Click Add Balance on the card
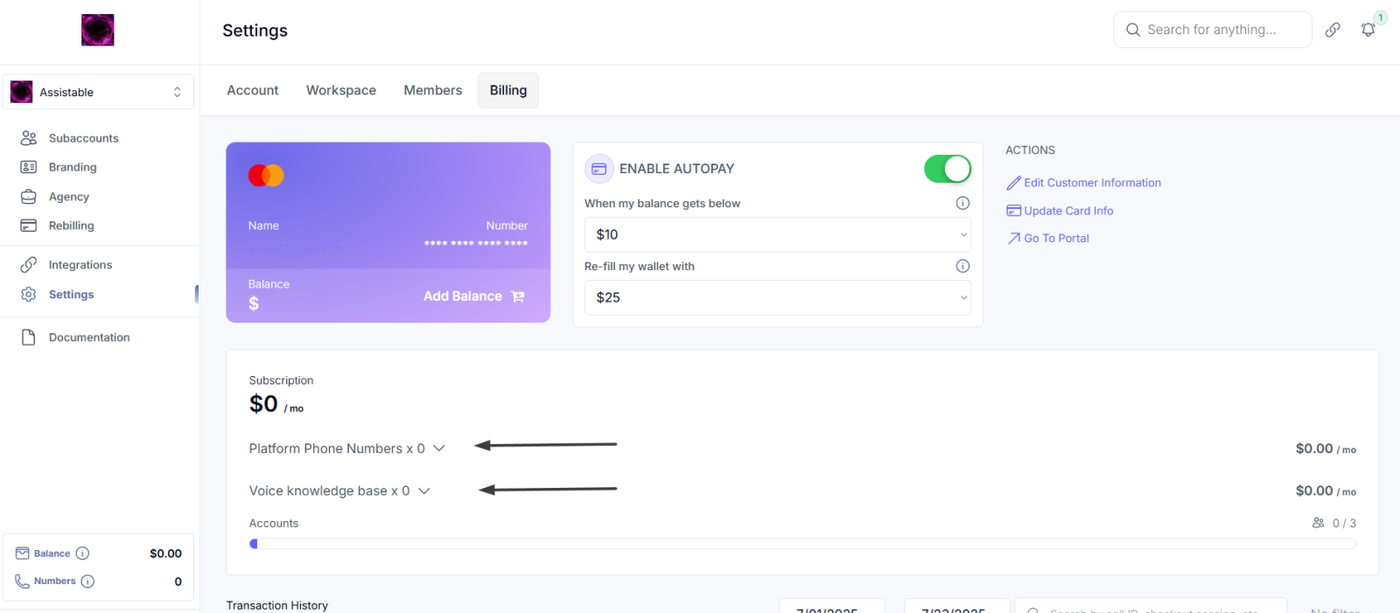Image resolution: width=1400 pixels, height=613 pixels. click(474, 296)
